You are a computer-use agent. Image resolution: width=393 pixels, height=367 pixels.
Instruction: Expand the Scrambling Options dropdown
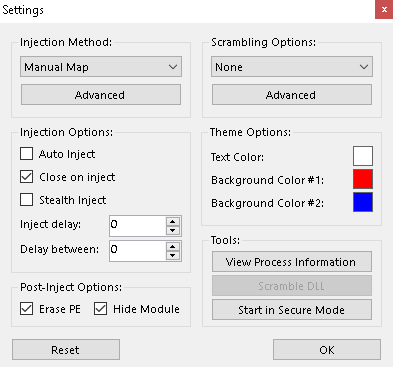point(292,67)
